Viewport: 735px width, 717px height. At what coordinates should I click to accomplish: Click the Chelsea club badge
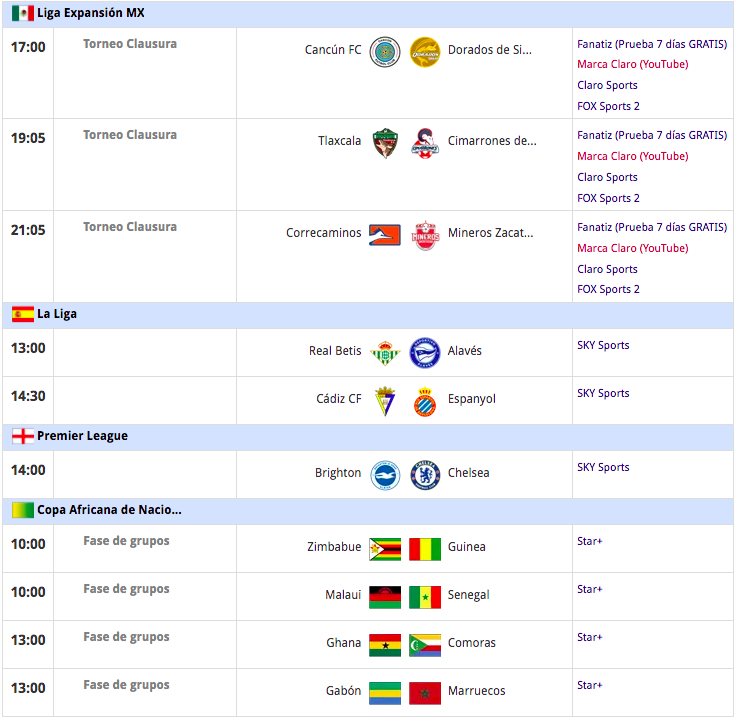coord(425,475)
